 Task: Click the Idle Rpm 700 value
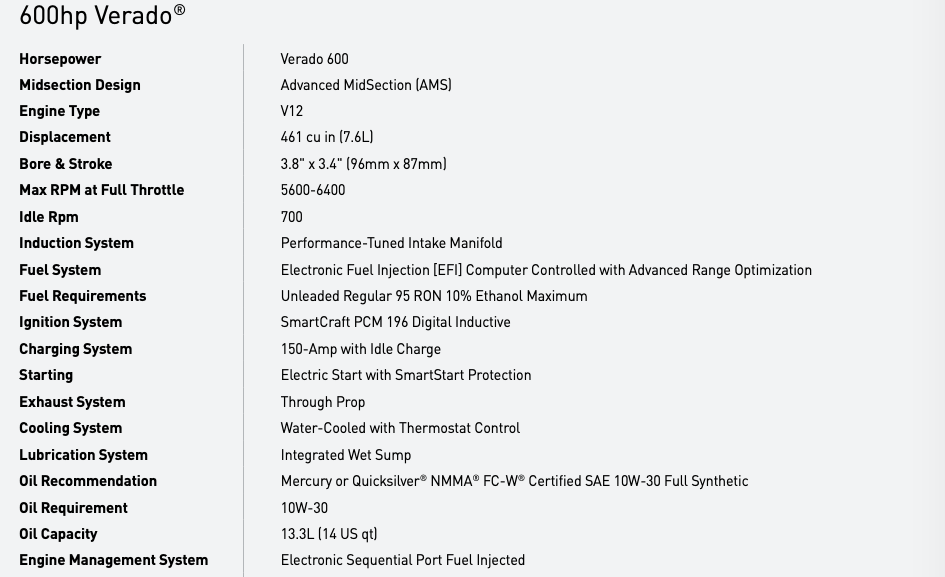tap(292, 217)
